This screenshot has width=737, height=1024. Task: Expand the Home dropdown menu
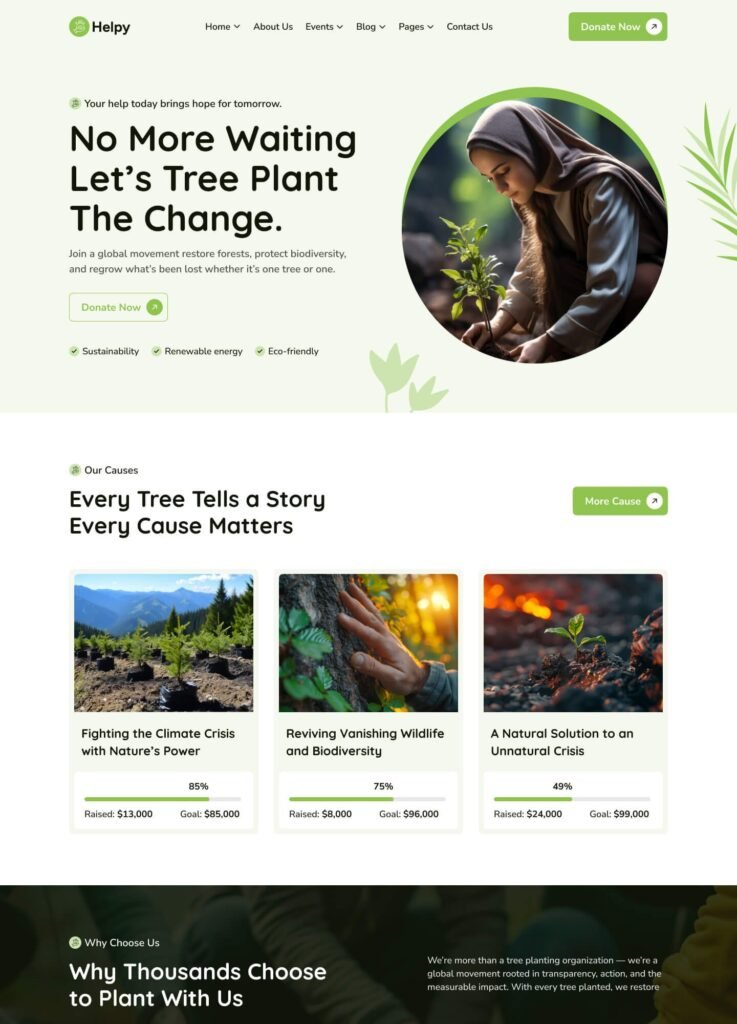pos(223,27)
